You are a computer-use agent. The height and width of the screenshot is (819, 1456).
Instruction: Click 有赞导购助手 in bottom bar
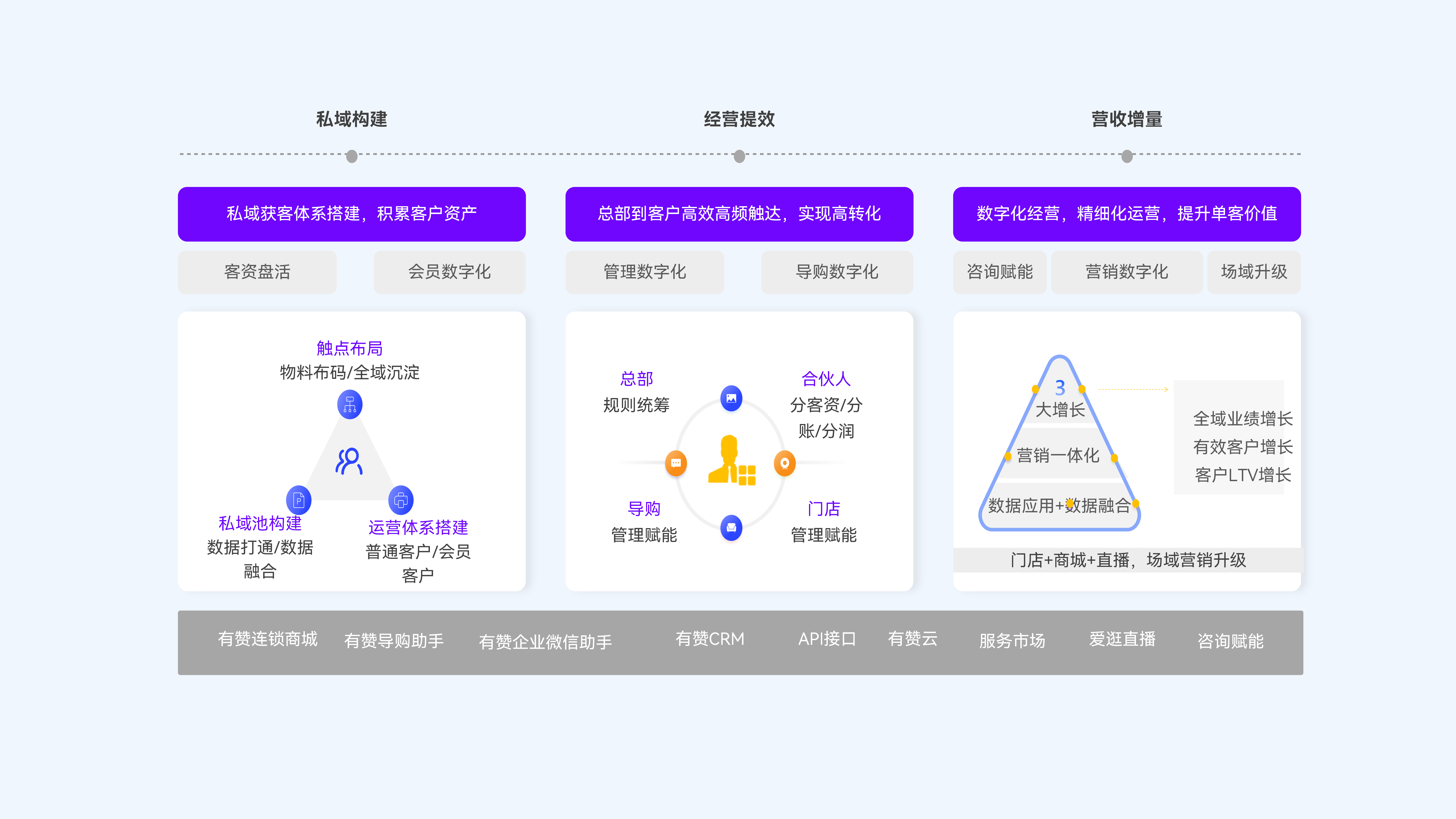[393, 641]
